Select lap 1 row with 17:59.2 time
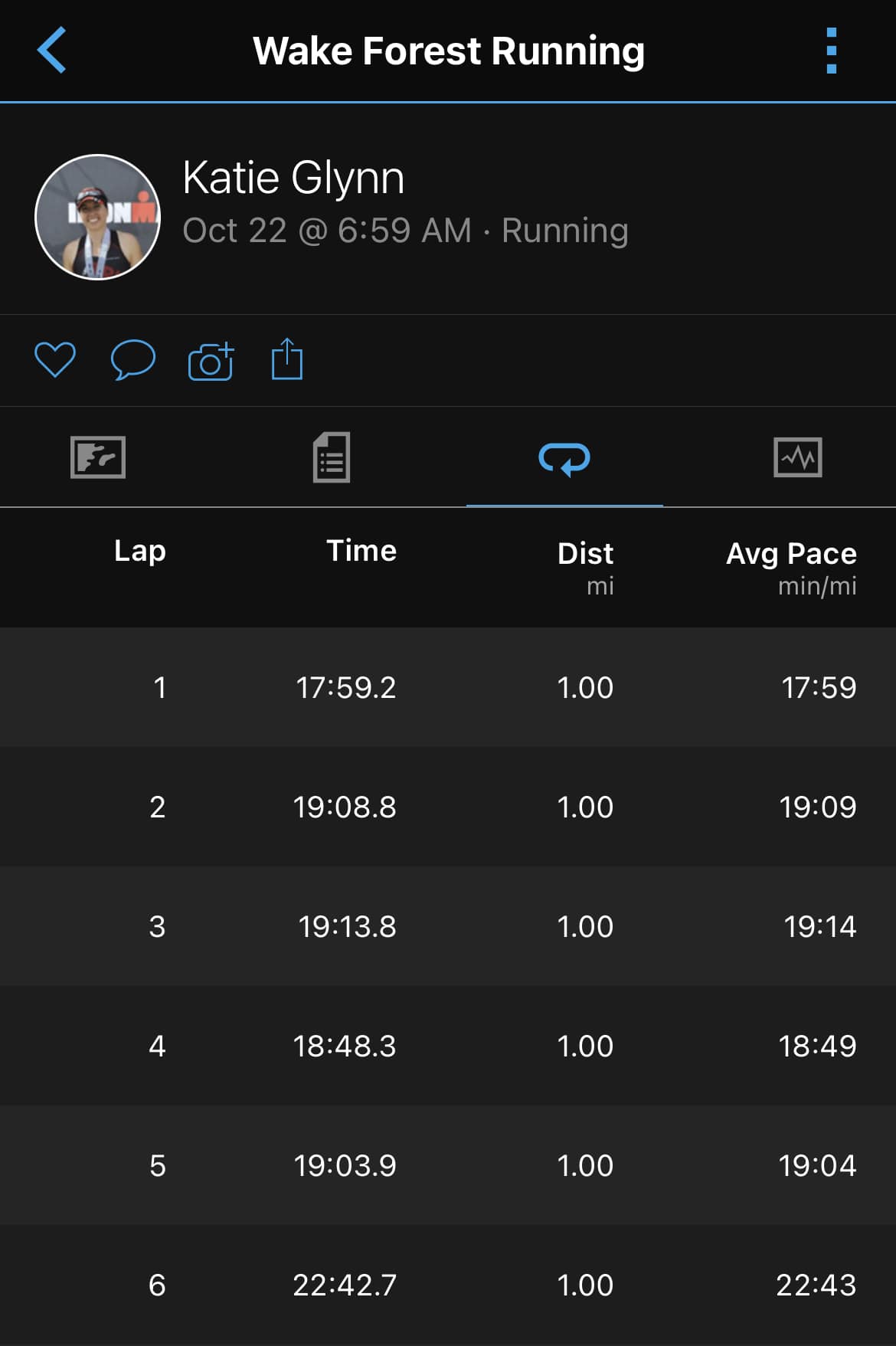This screenshot has width=896, height=1346. pos(448,687)
